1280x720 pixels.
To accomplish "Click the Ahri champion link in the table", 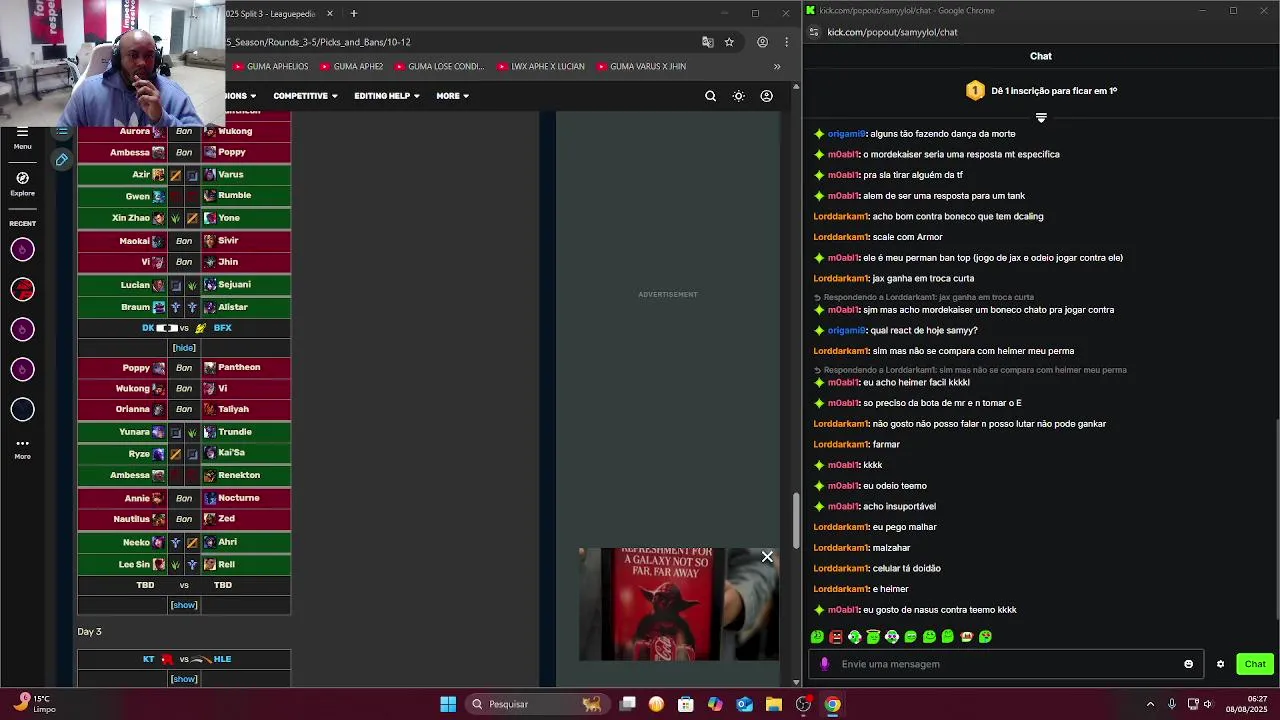I will tap(227, 542).
